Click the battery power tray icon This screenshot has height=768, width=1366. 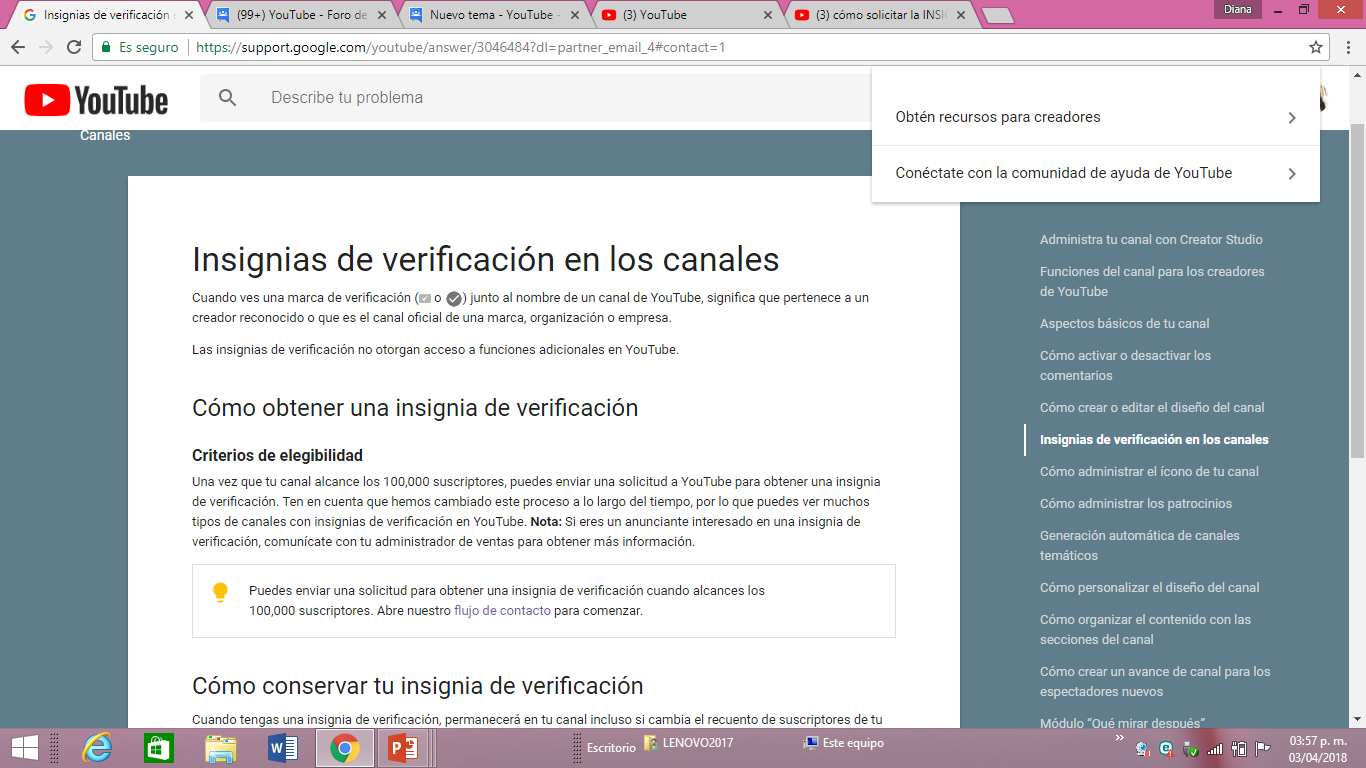pos(1239,748)
